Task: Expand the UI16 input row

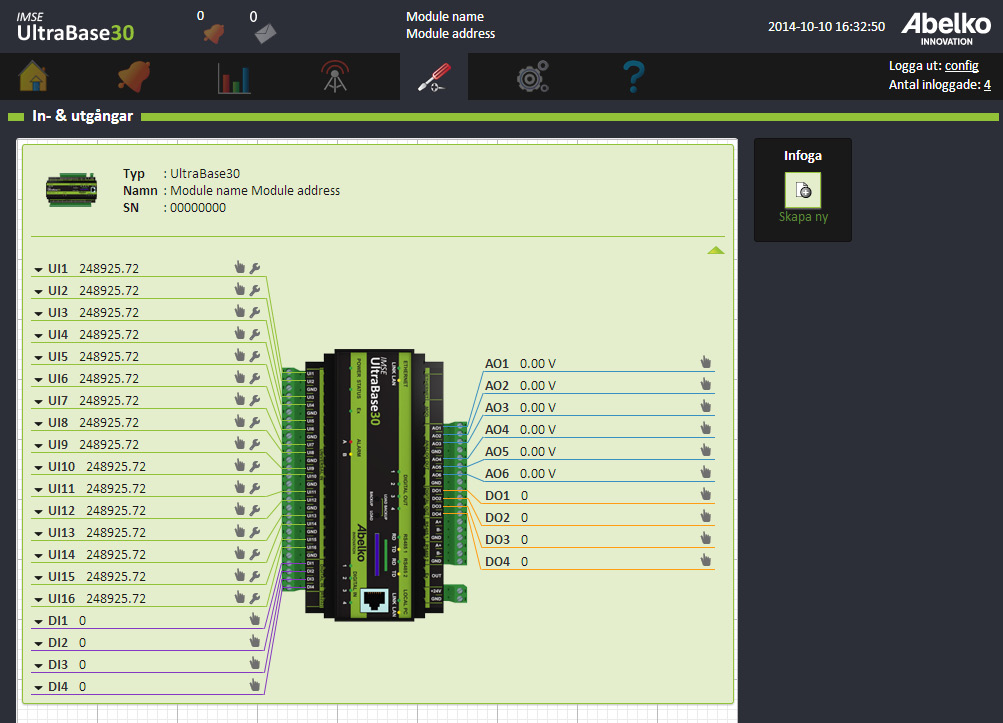Action: pyautogui.click(x=38, y=600)
